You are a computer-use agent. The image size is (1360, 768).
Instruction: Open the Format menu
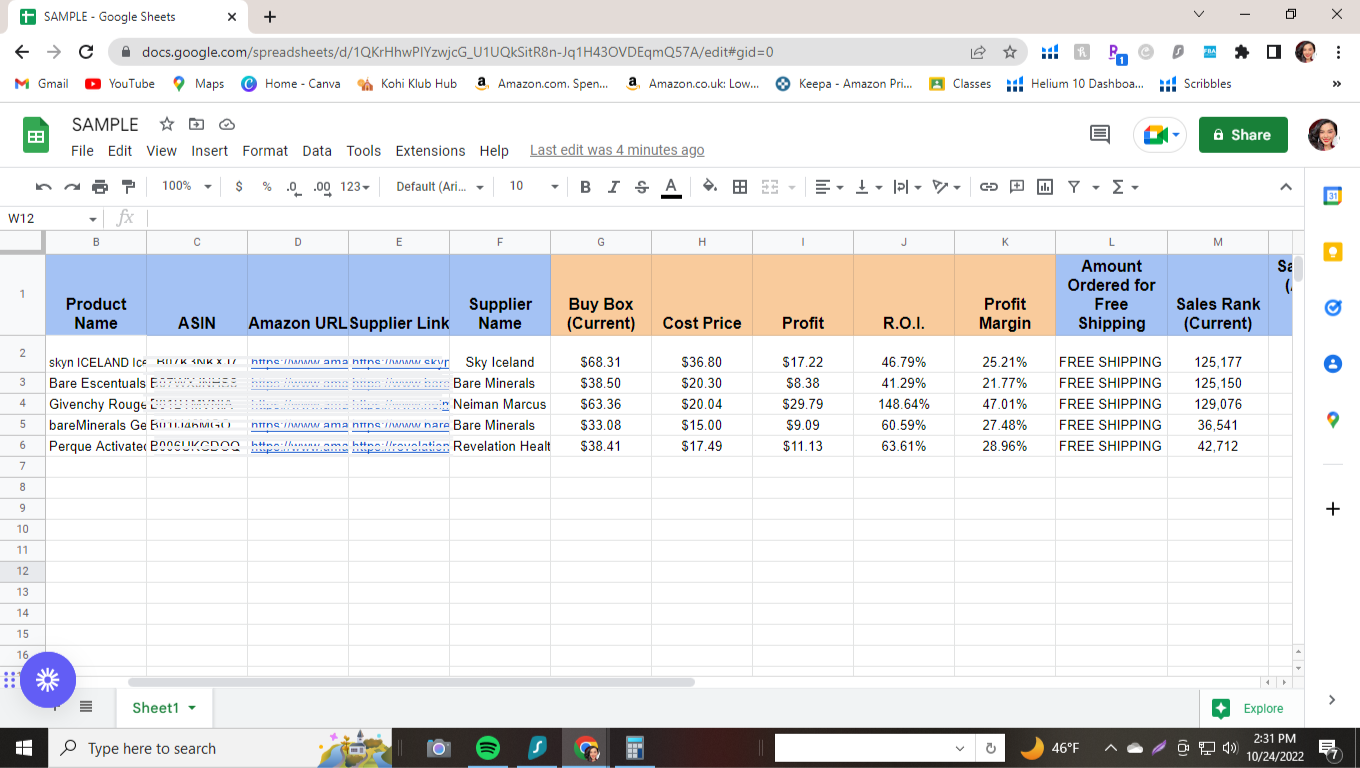(x=265, y=151)
